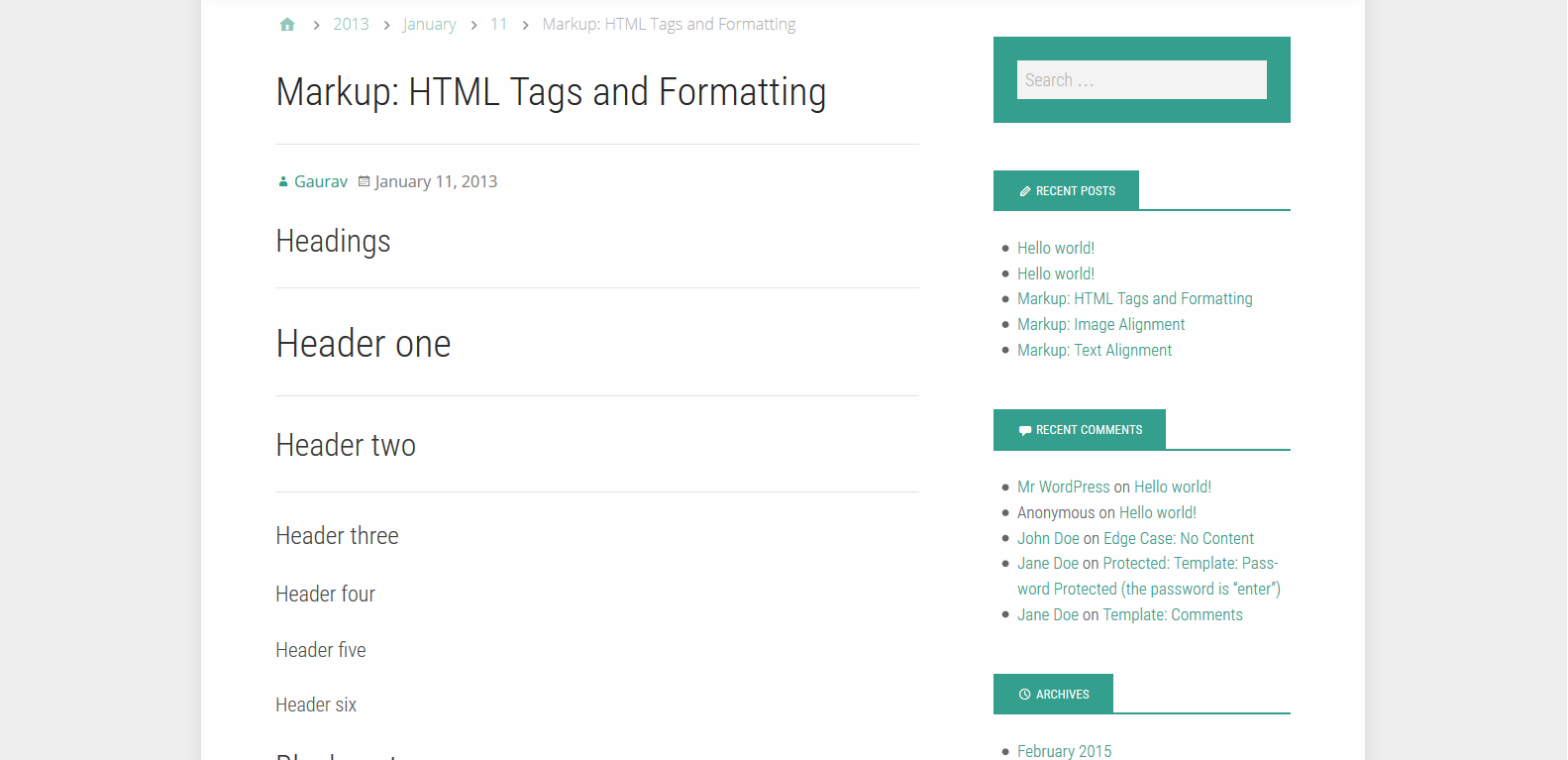Image resolution: width=1568 pixels, height=760 pixels.
Task: Click the author icon beside Gaurav
Action: point(283,181)
